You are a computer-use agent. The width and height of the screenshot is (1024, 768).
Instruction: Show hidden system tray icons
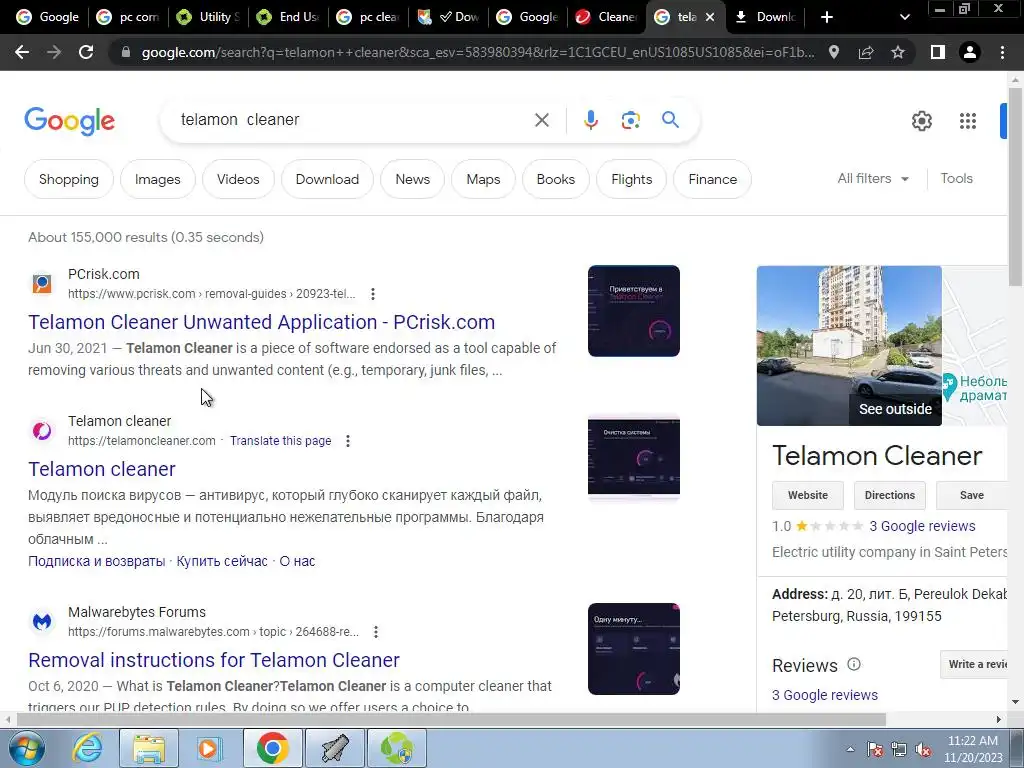pos(850,750)
